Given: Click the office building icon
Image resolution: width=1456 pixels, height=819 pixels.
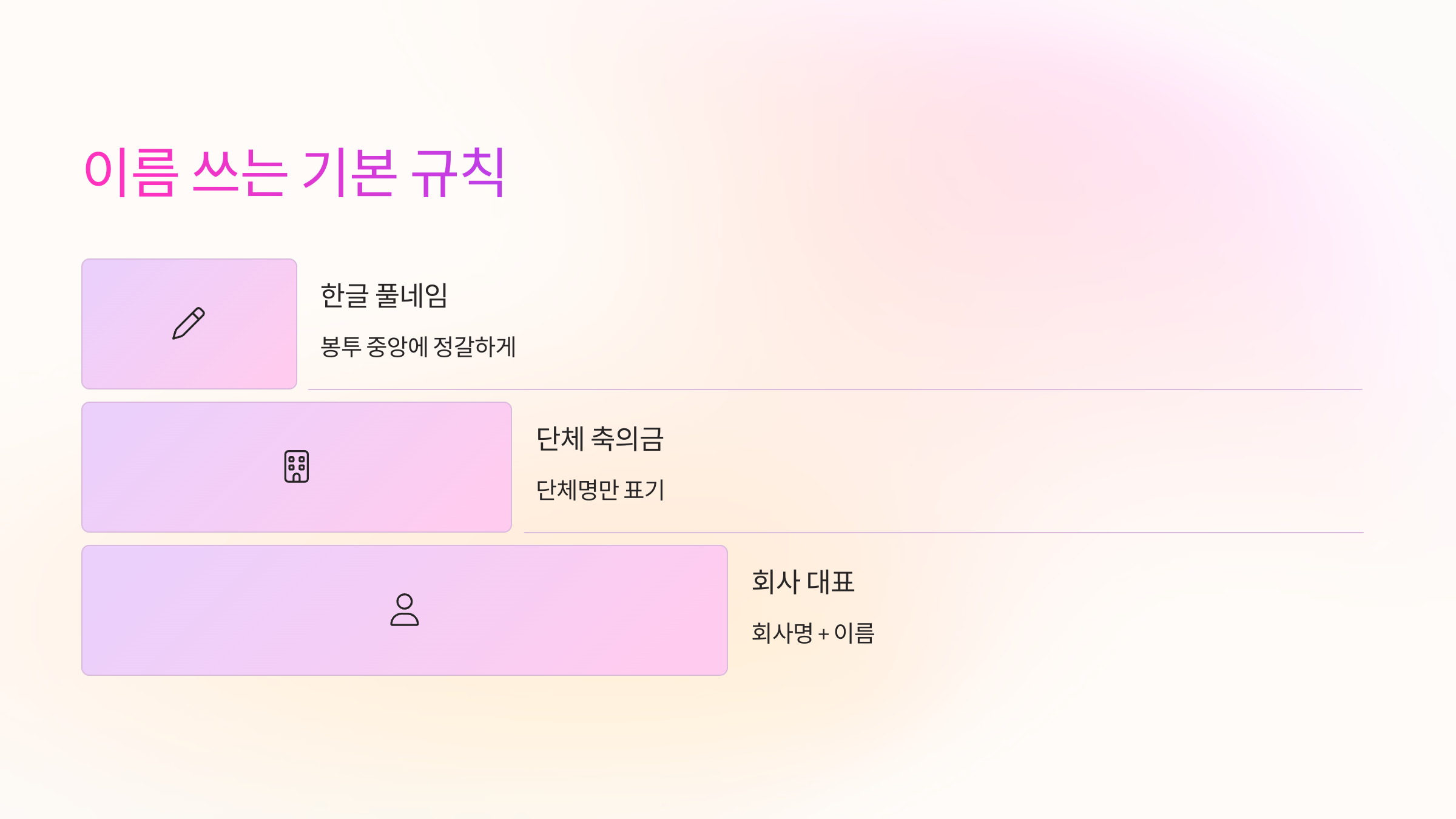Looking at the screenshot, I should 297,467.
